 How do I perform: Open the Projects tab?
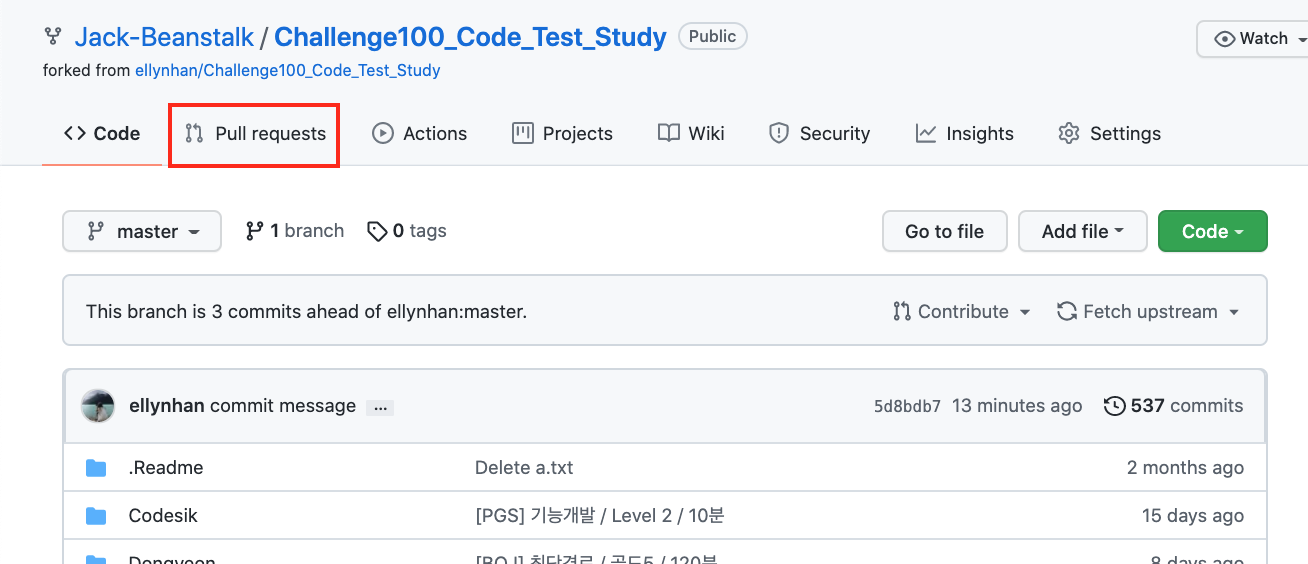562,134
